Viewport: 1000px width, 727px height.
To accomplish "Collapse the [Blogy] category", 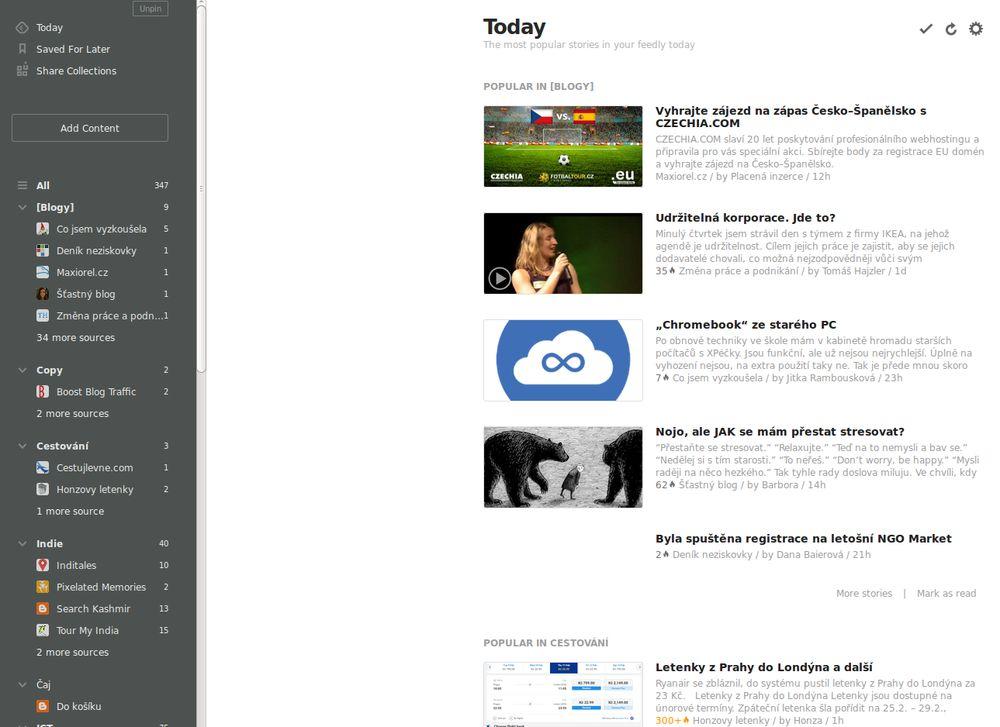I will pyautogui.click(x=22, y=207).
